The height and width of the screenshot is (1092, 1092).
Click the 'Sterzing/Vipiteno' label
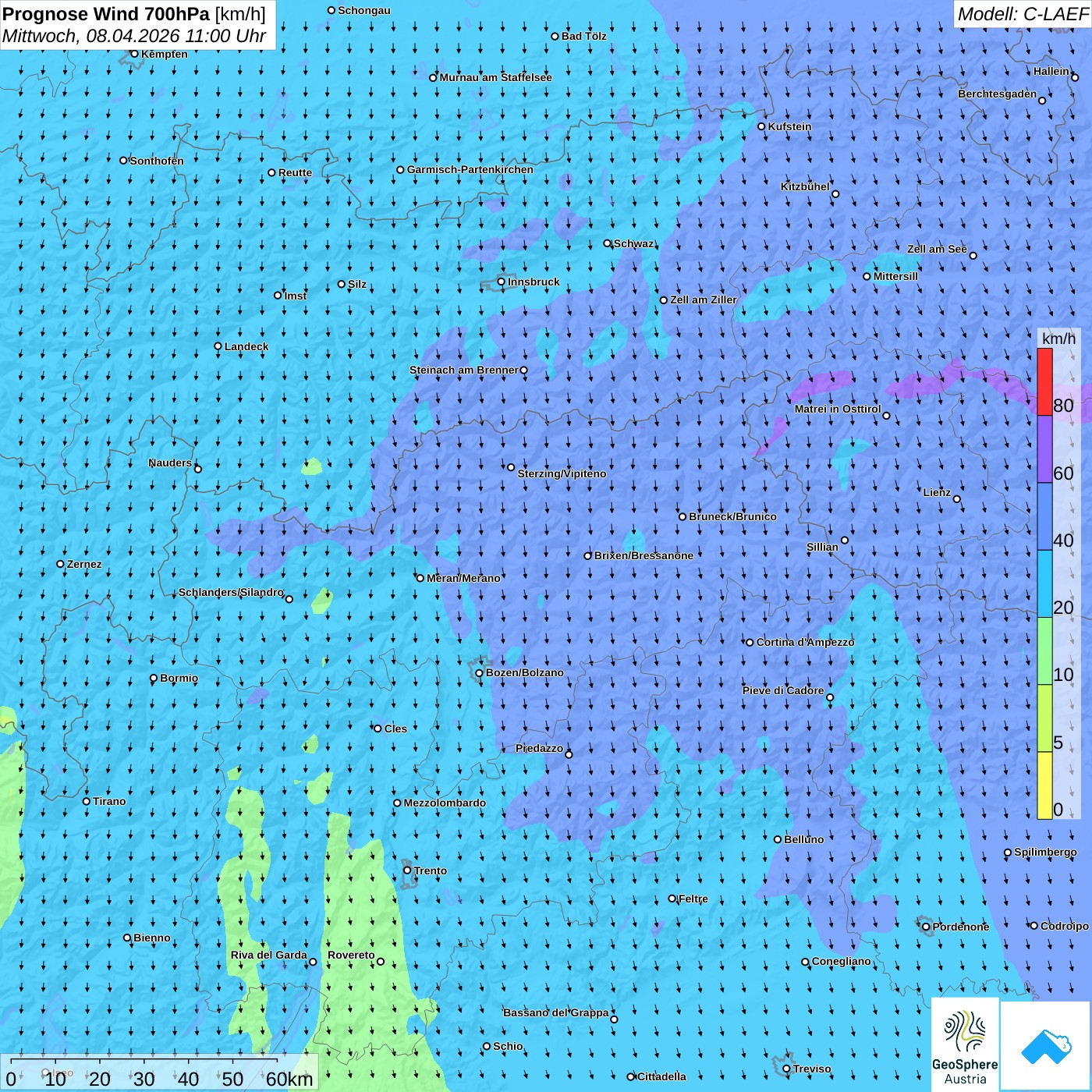pos(562,473)
